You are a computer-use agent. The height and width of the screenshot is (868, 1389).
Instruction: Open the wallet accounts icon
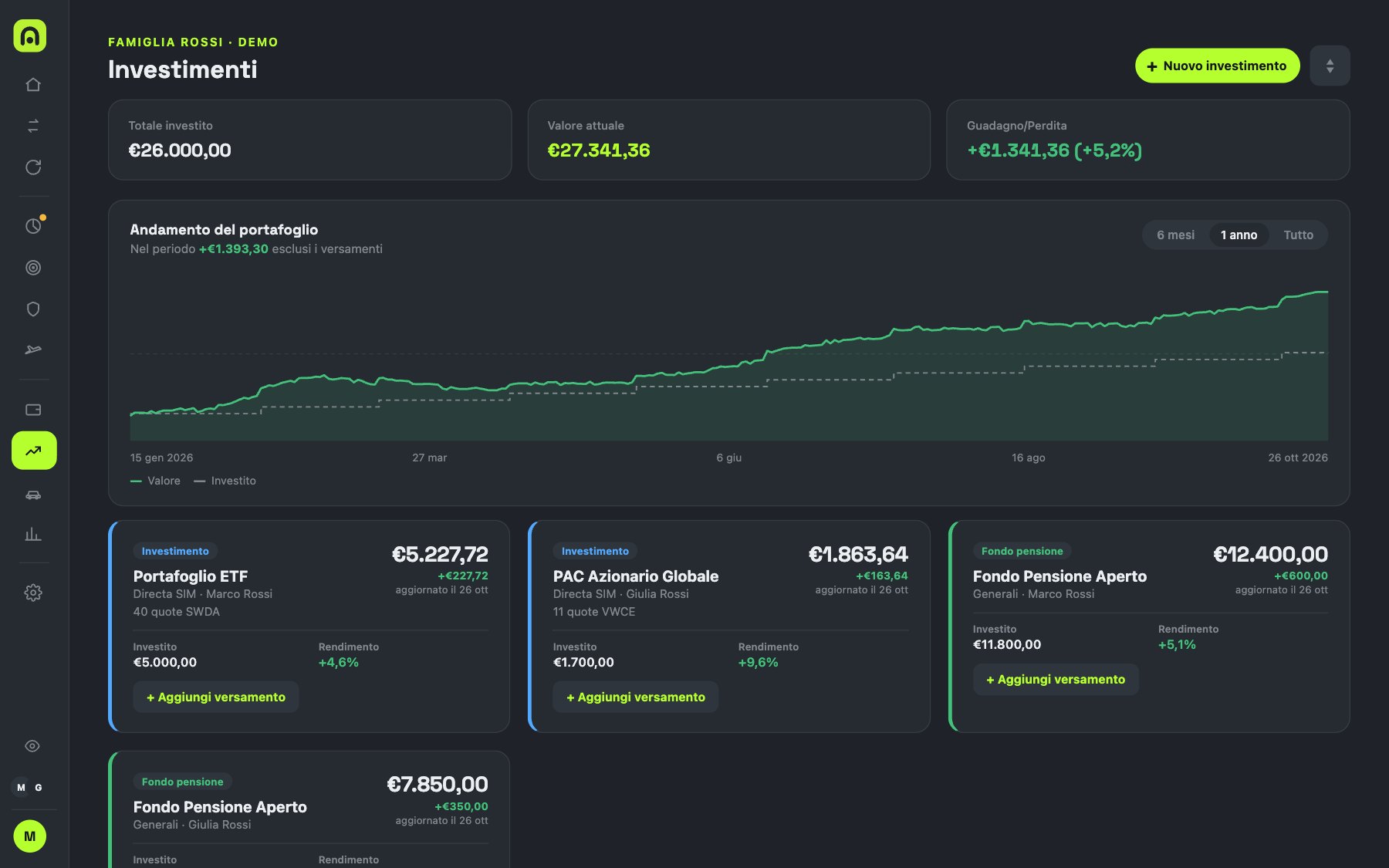tap(33, 410)
